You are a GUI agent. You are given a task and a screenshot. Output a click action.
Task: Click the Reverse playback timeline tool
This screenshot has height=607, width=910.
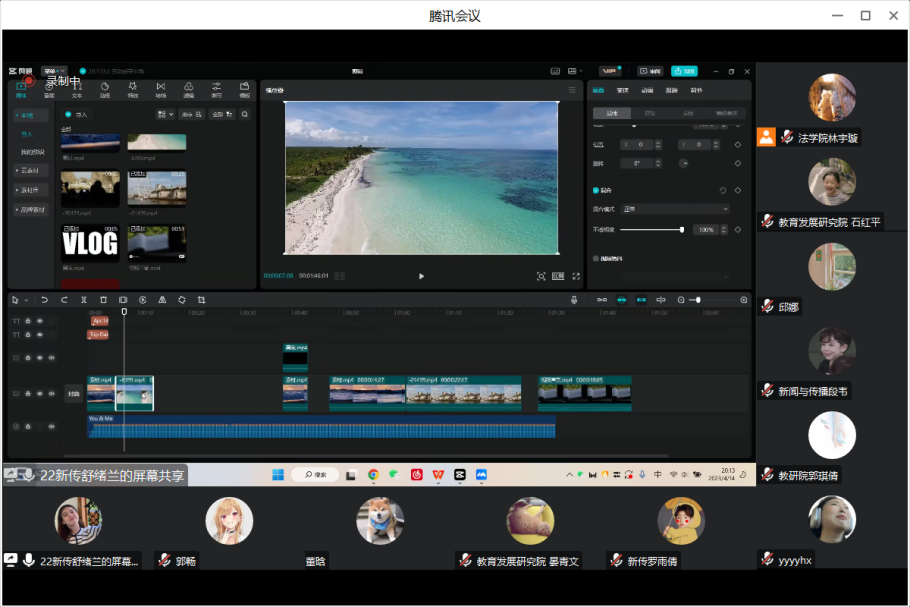(143, 300)
